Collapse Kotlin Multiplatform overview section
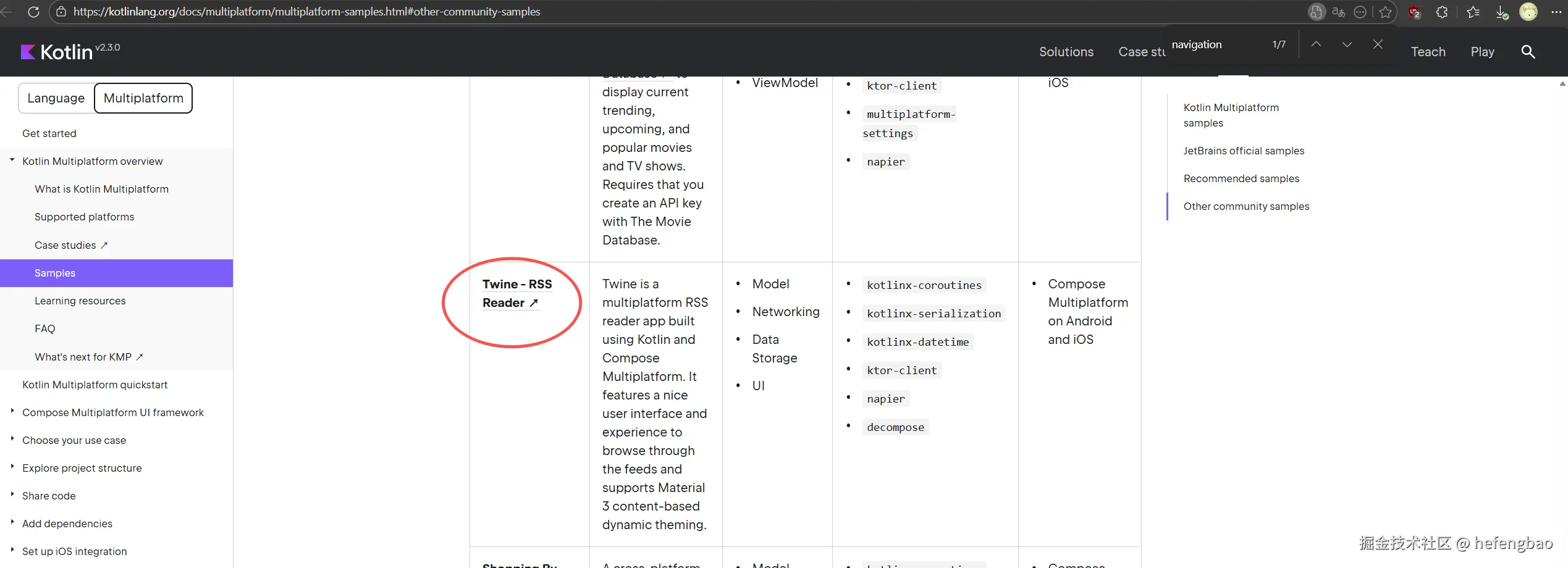 [x=12, y=161]
